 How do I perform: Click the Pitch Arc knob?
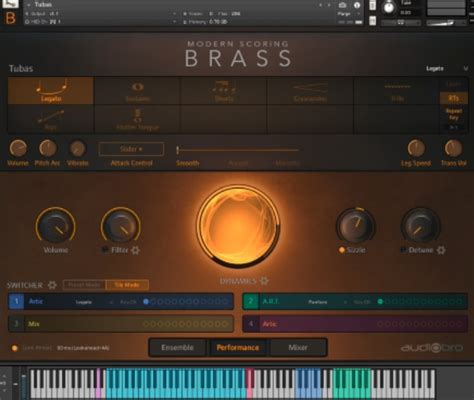click(48, 148)
